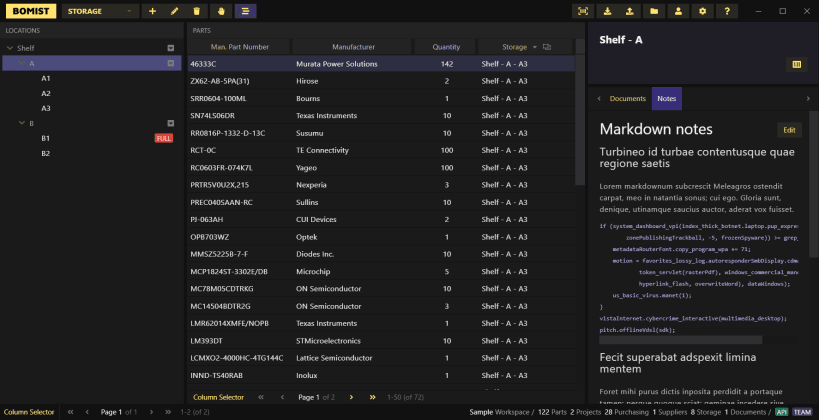The width and height of the screenshot is (819, 420).
Task: Click the edit pencil toolbar icon
Action: pyautogui.click(x=174, y=11)
